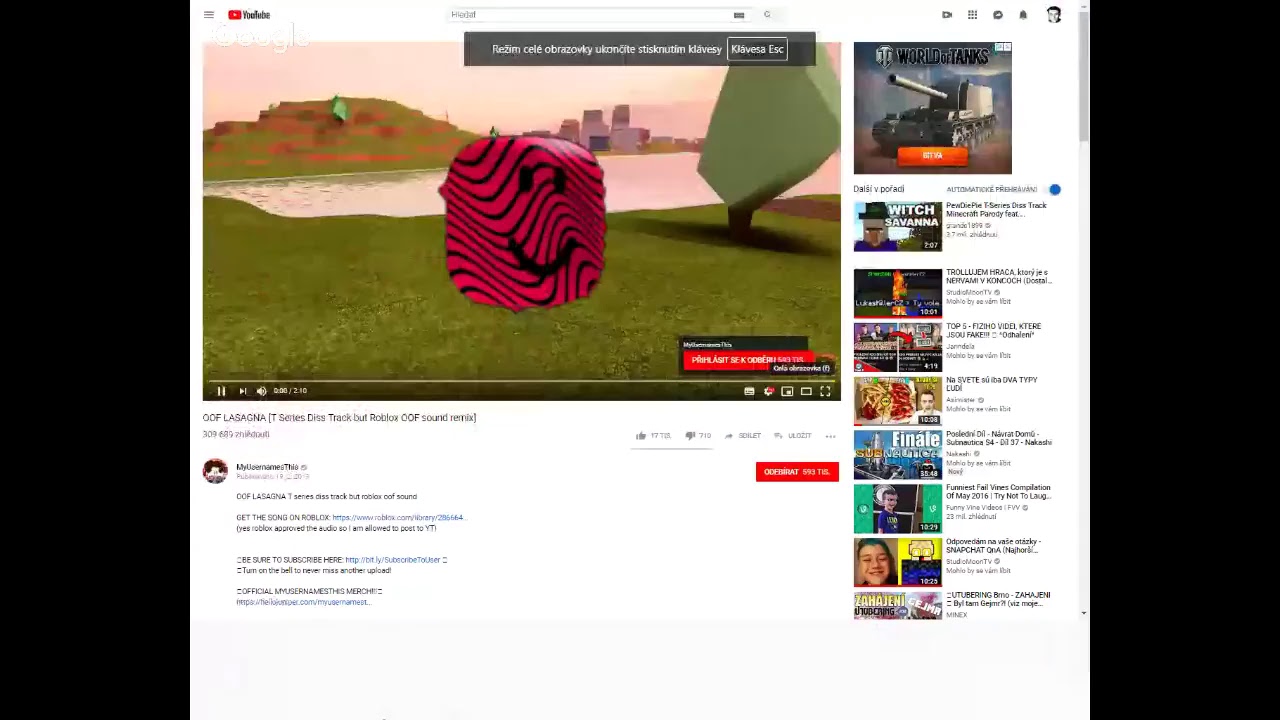Open the Funniest Fail Vines Compilation thumbnail

pyautogui.click(x=898, y=509)
